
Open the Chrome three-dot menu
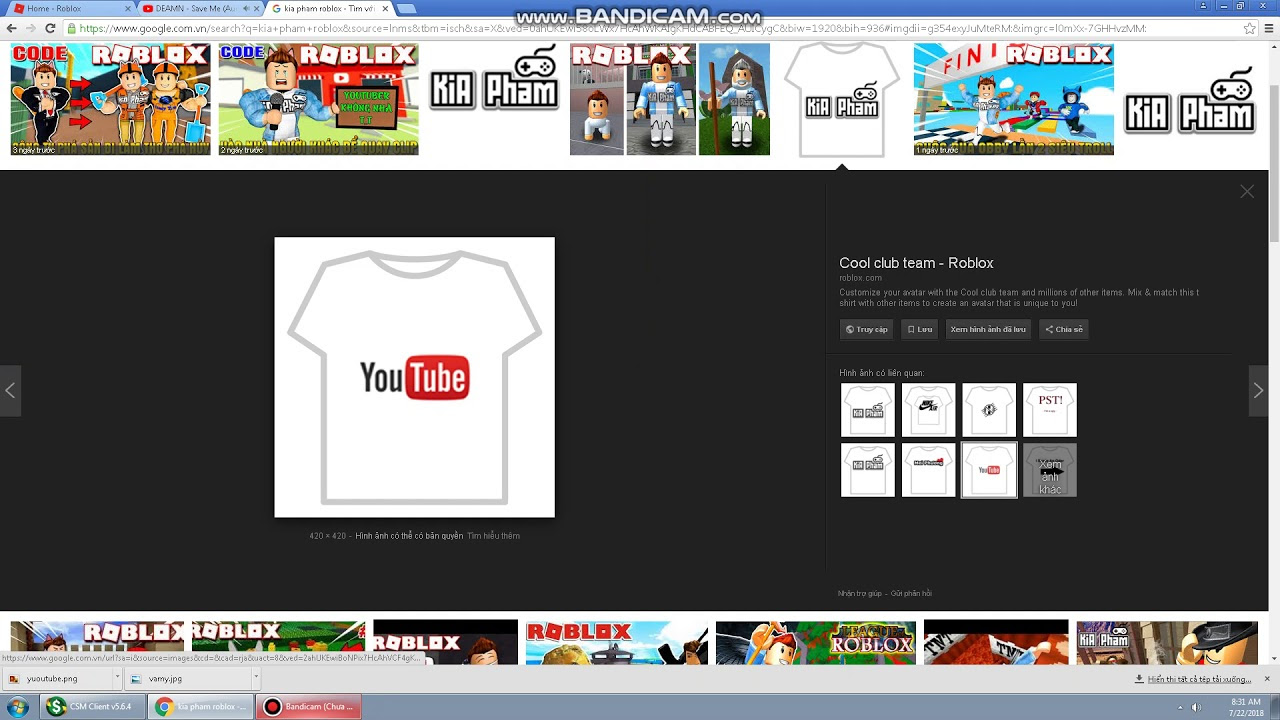click(1270, 28)
